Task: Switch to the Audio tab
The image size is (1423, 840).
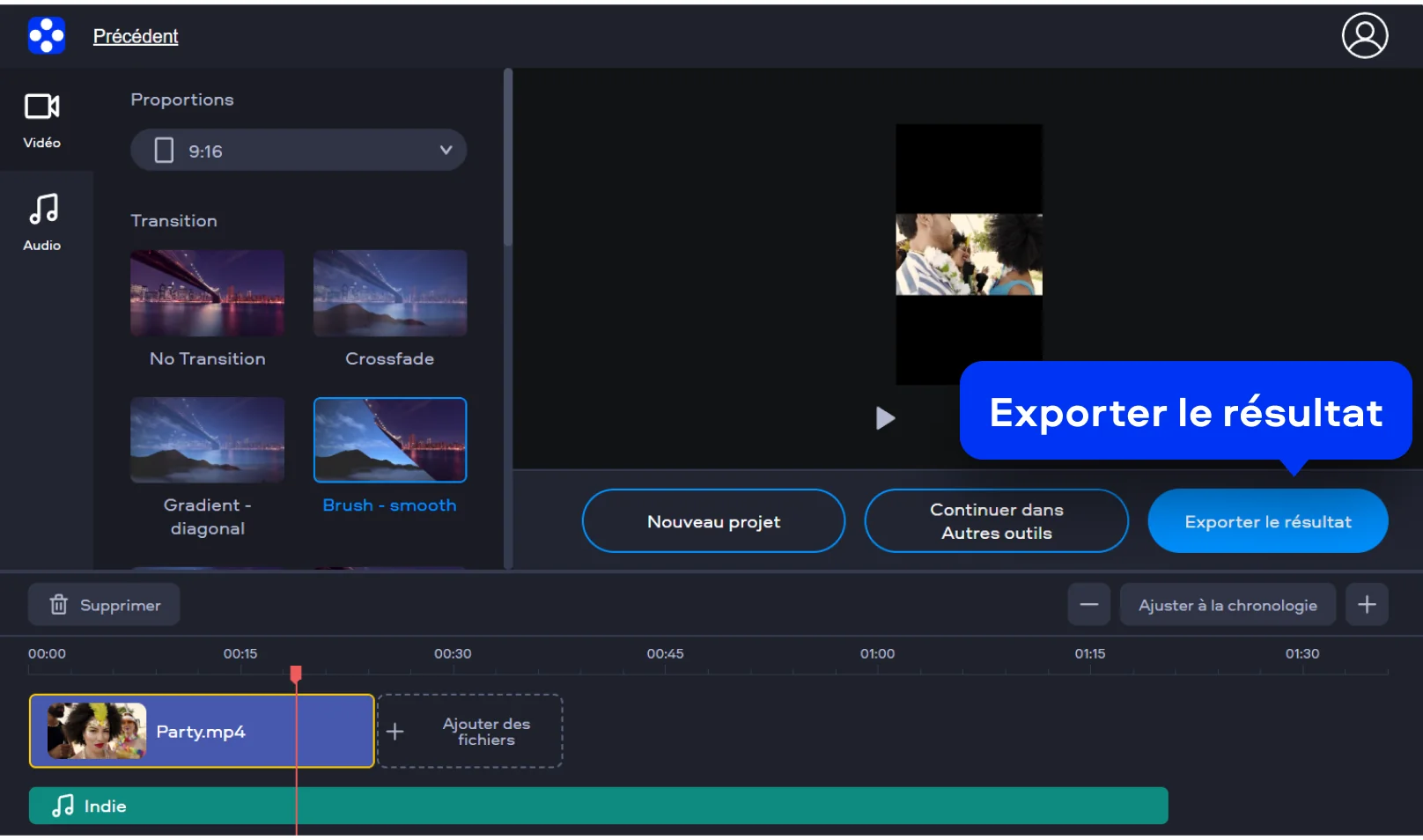Action: [42, 223]
